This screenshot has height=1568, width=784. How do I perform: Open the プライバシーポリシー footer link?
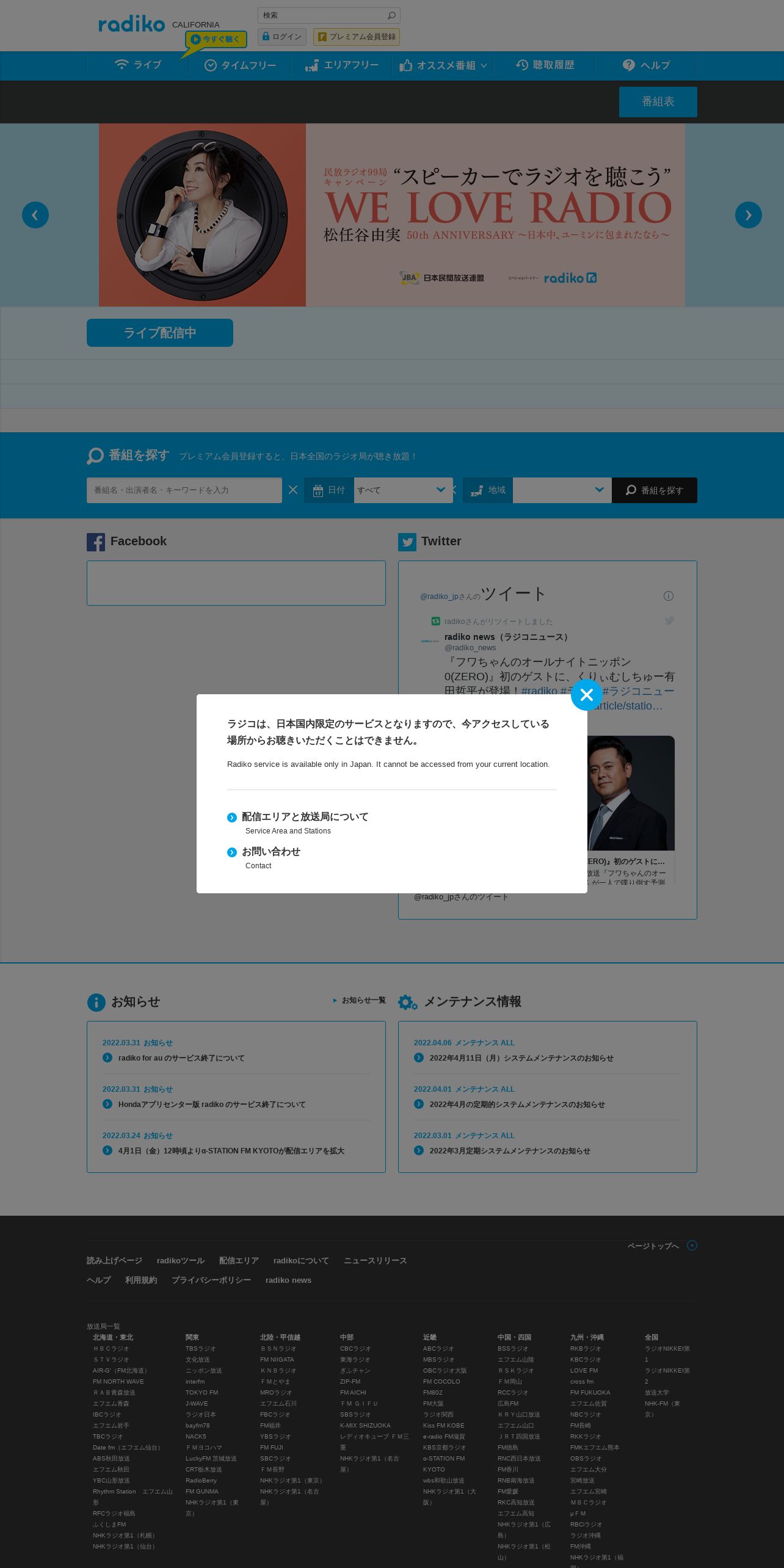tap(211, 1280)
